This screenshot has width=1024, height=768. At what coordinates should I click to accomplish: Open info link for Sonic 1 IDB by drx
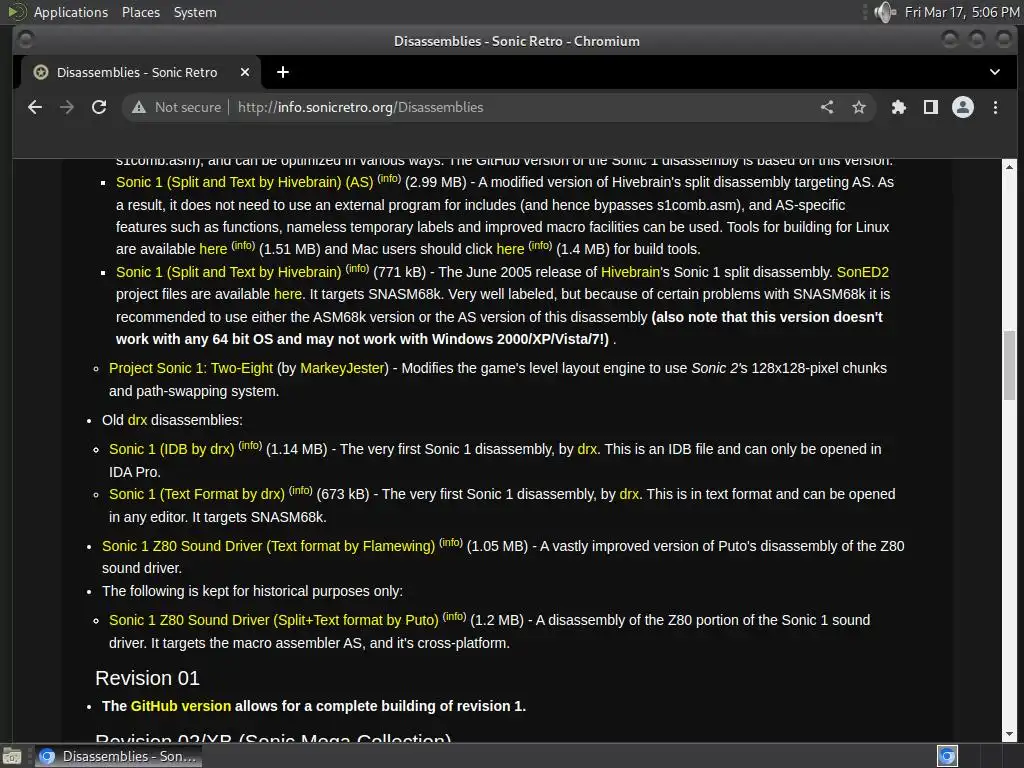(x=250, y=445)
